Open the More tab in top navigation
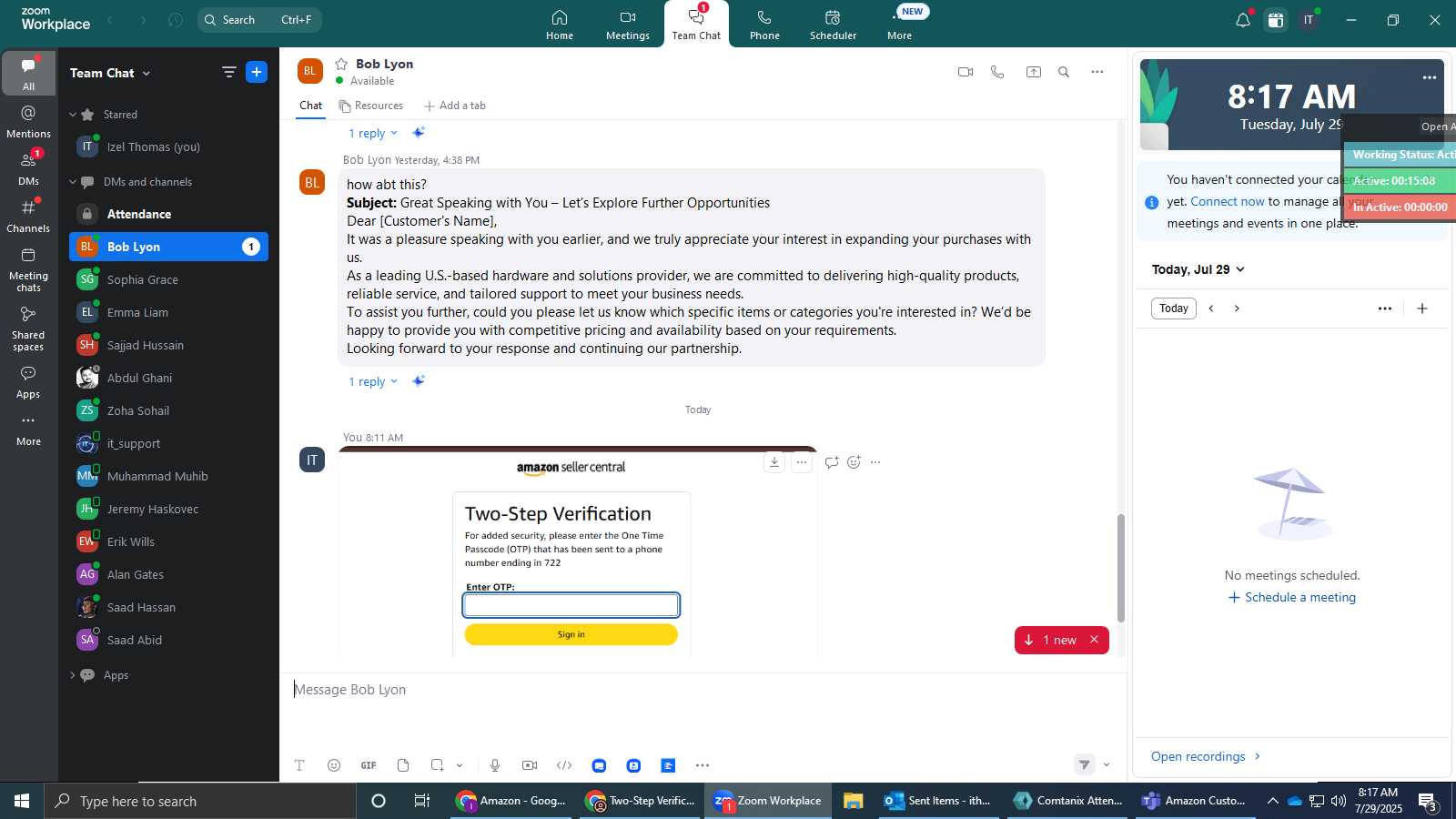The height and width of the screenshot is (819, 1456). [x=900, y=25]
